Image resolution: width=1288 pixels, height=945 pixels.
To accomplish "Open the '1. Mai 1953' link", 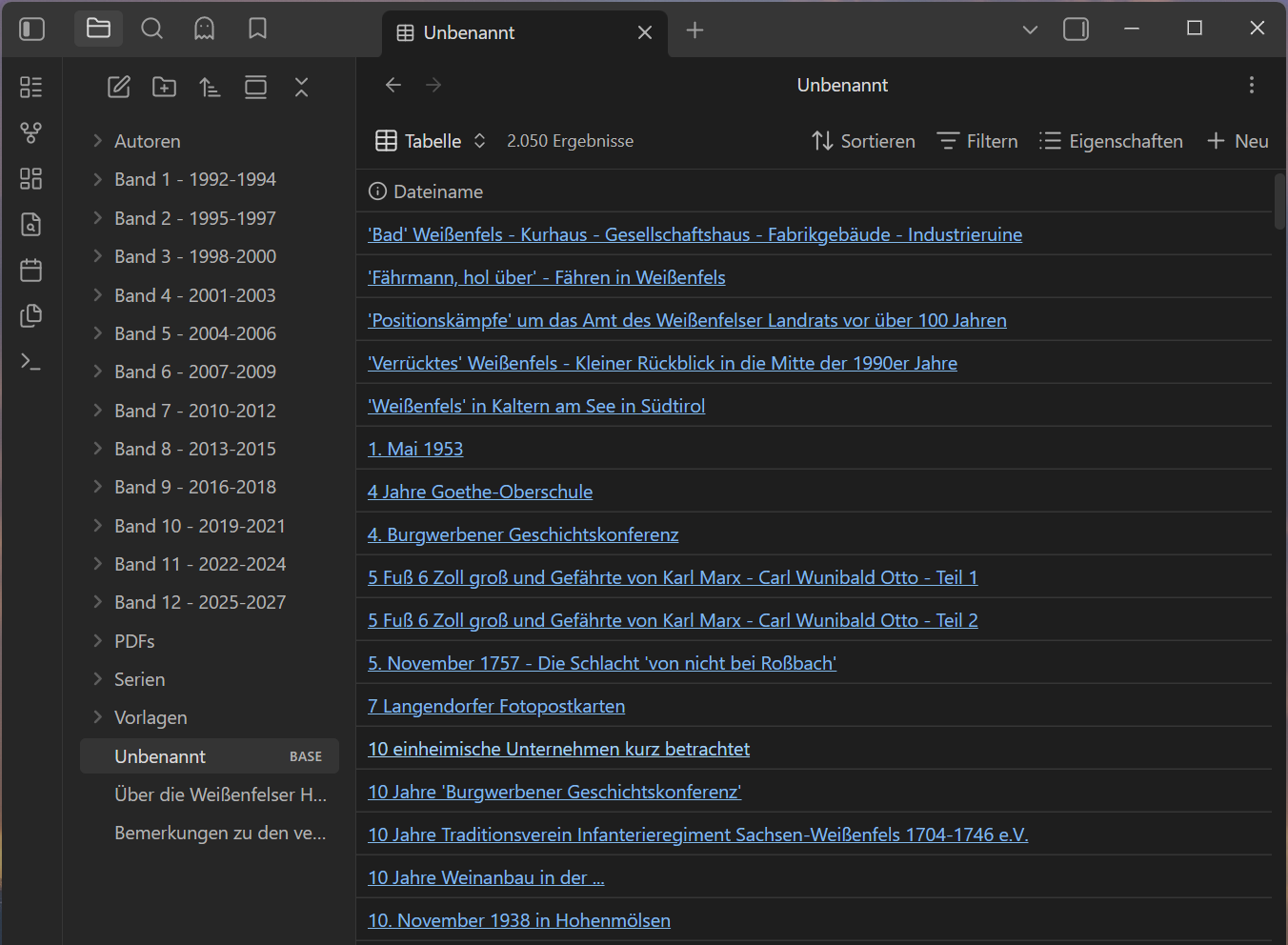I will [415, 449].
